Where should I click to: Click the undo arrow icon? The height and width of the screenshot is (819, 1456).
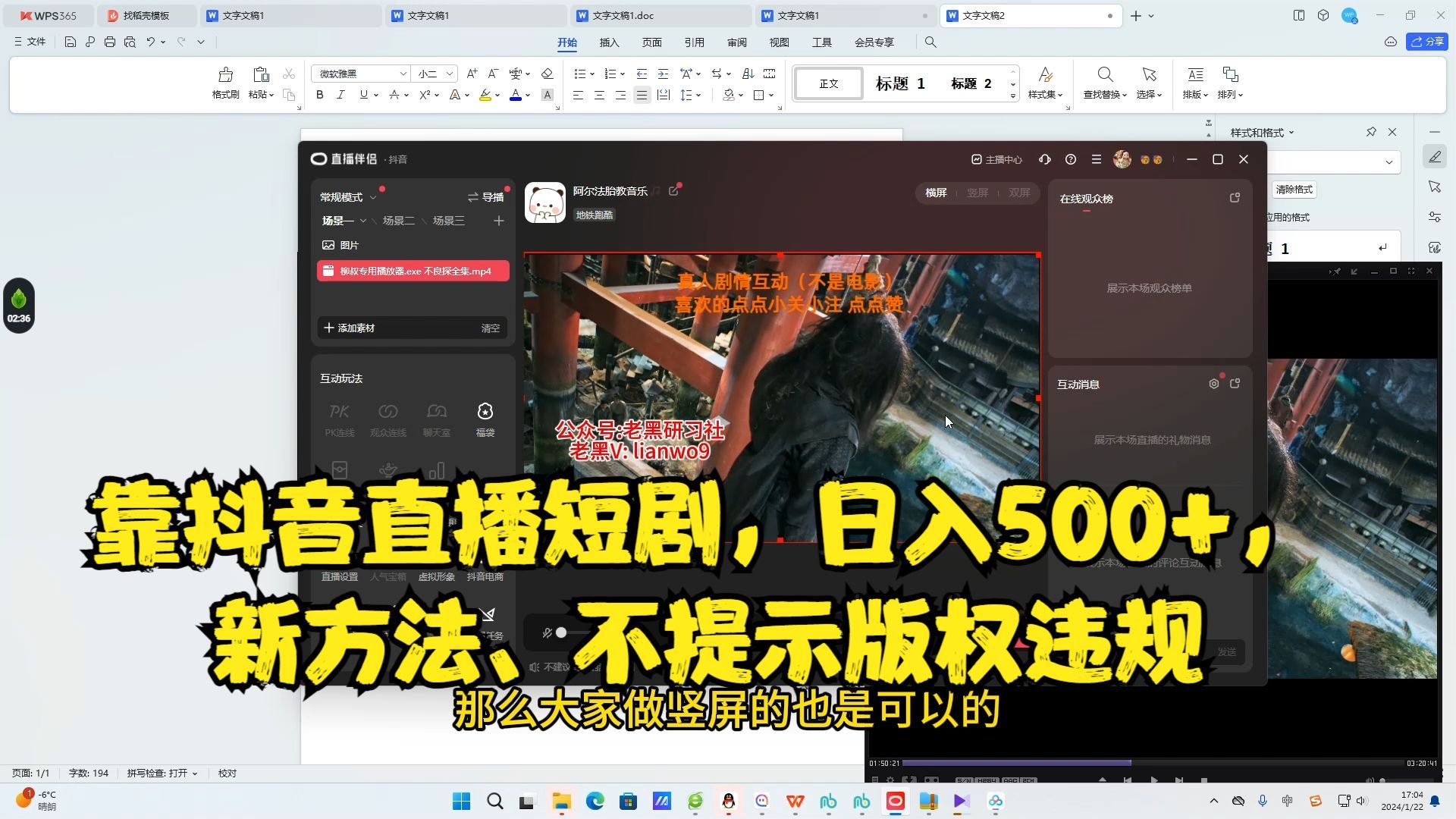point(151,42)
